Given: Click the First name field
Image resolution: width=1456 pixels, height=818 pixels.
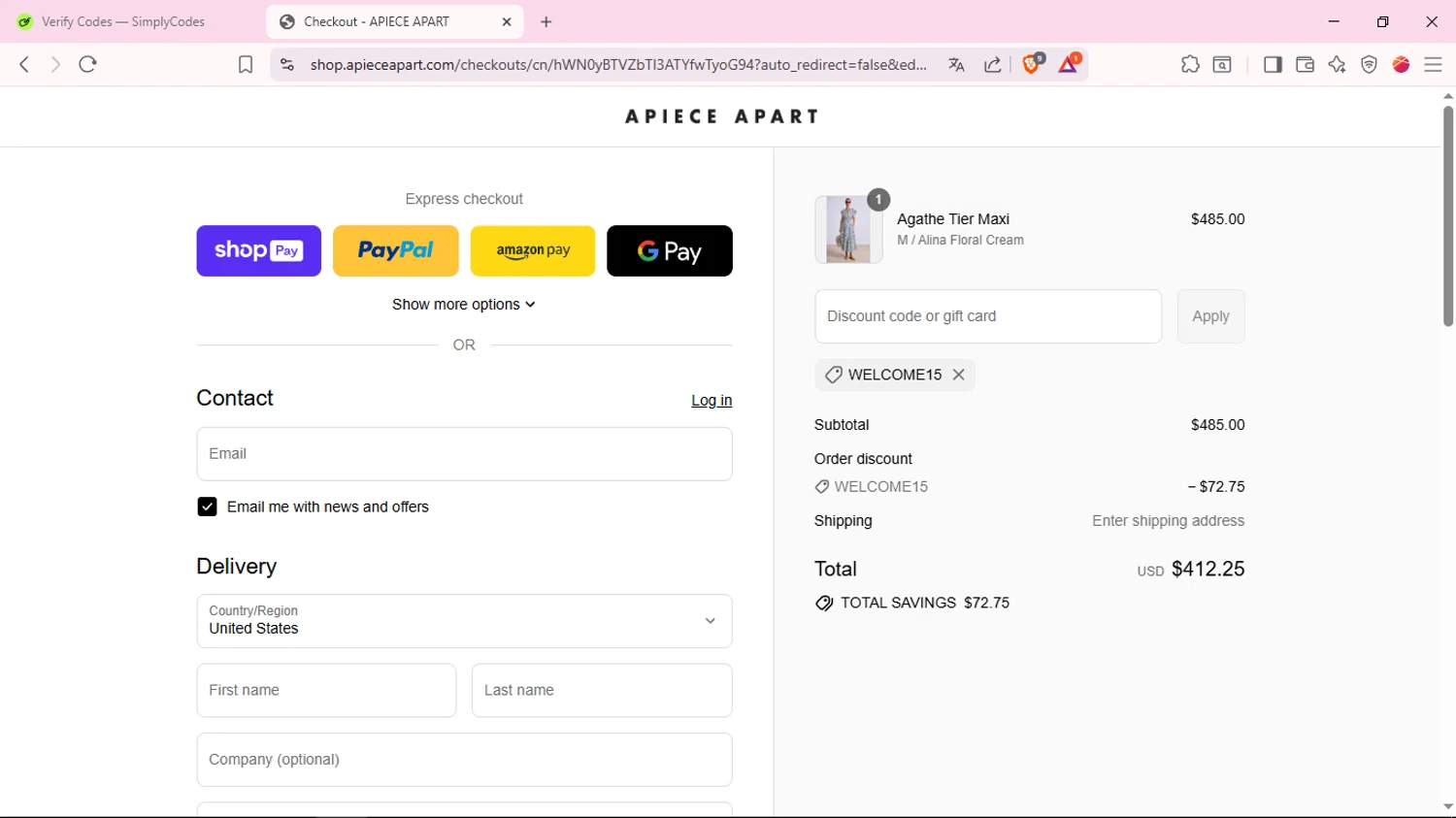Looking at the screenshot, I should (326, 690).
